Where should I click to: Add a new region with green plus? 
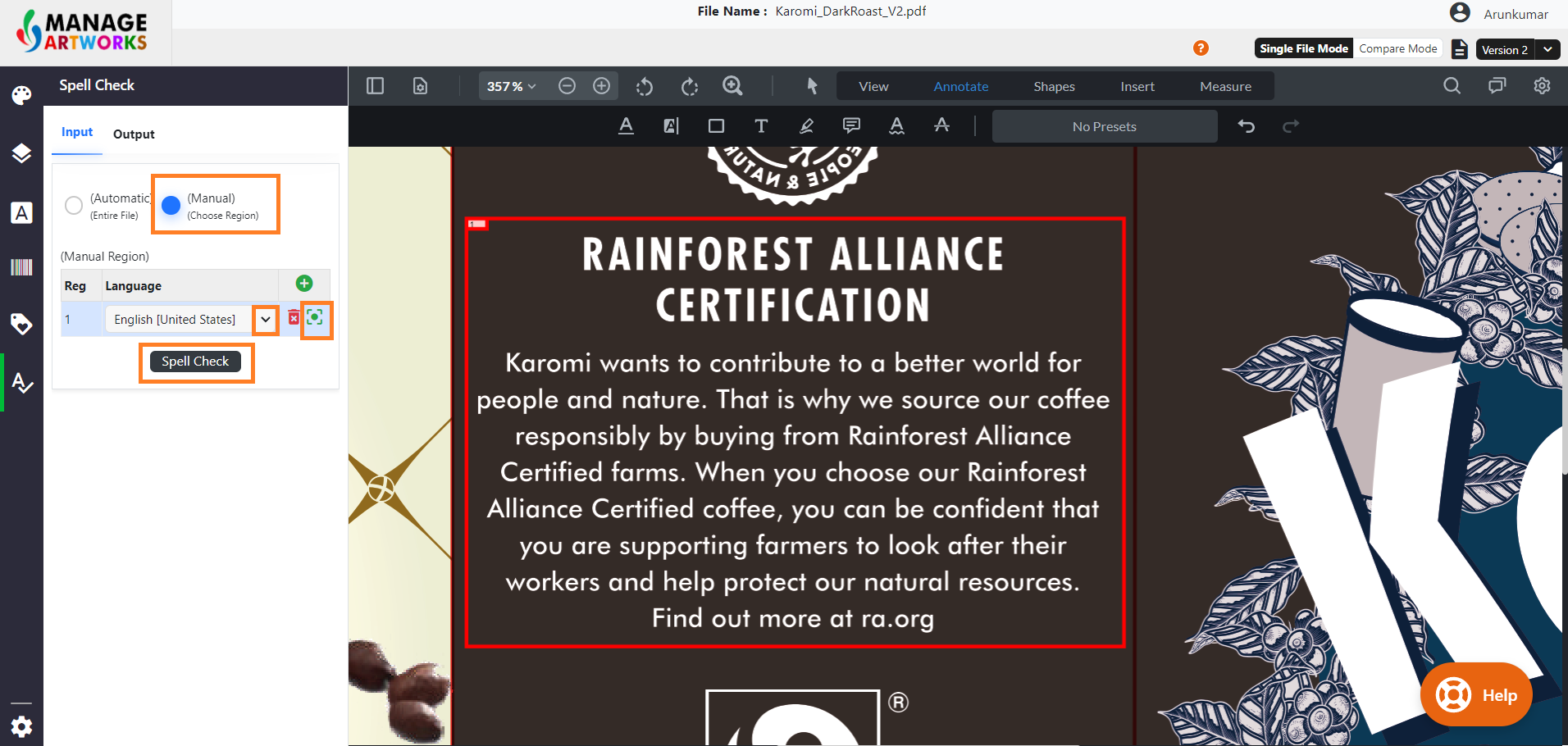[x=304, y=284]
